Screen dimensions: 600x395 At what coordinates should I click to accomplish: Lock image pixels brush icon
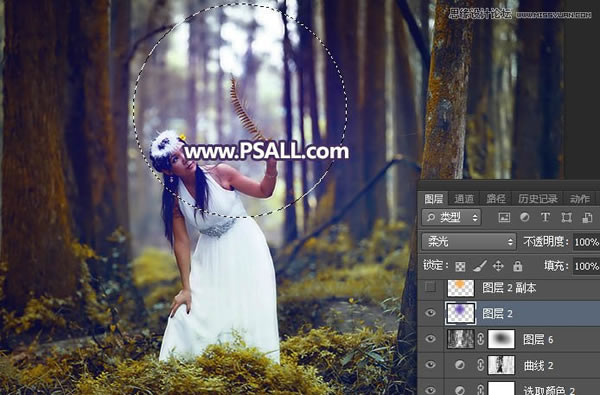(479, 266)
